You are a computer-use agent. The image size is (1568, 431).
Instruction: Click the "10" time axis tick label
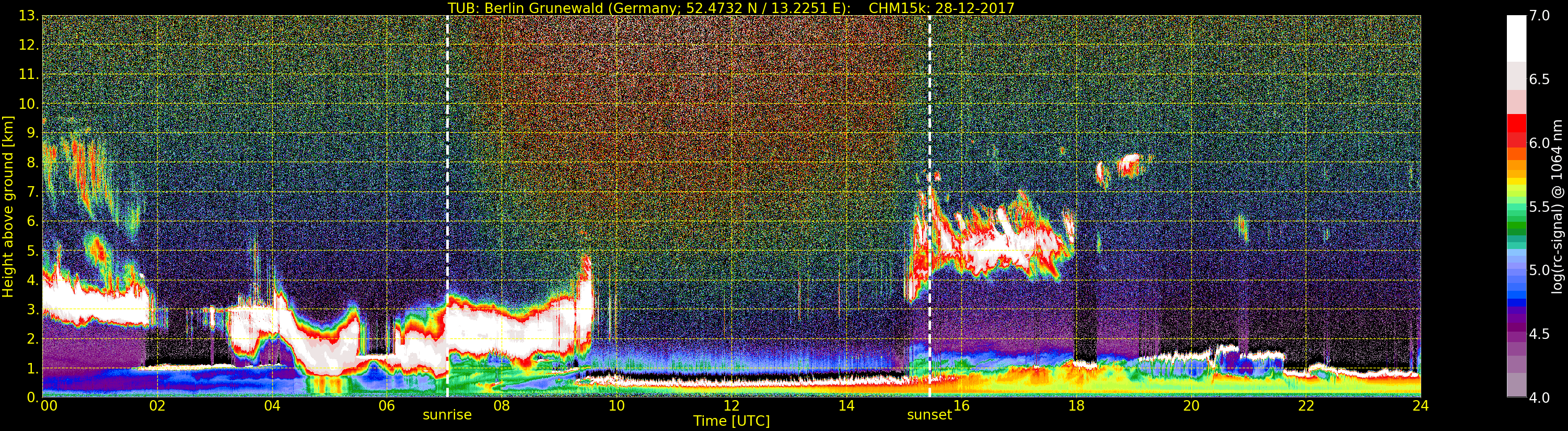(617, 406)
